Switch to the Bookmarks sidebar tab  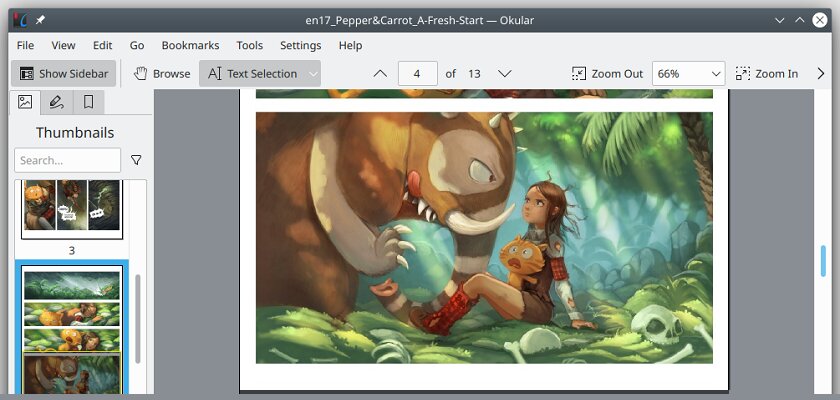point(88,102)
